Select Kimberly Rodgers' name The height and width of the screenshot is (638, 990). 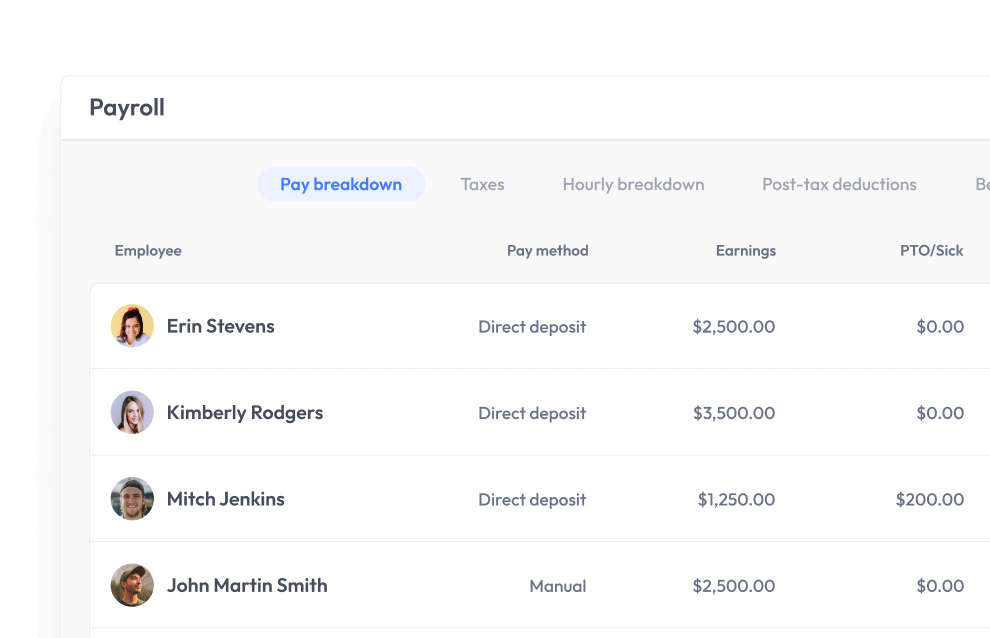coord(245,412)
